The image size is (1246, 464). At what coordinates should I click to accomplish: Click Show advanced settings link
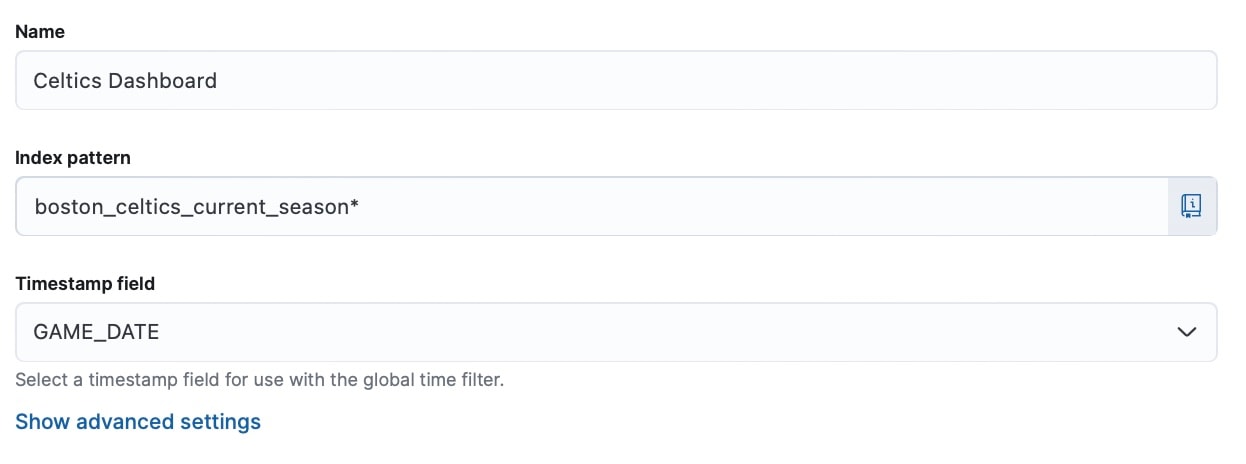[138, 422]
